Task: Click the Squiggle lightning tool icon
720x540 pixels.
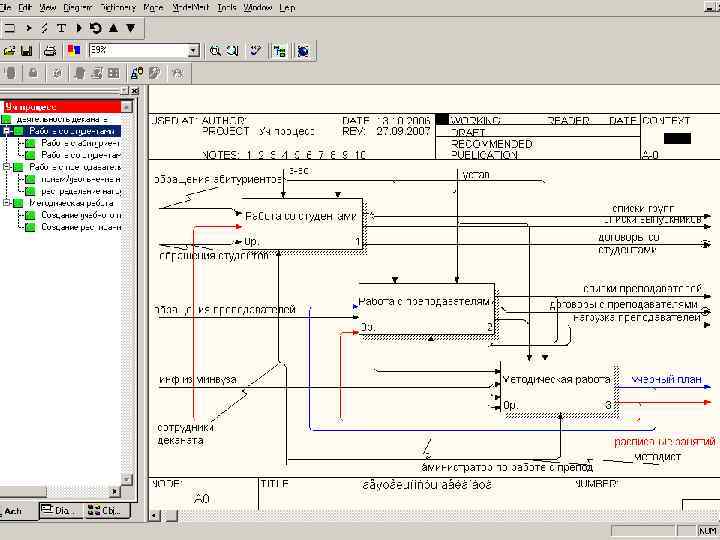Action: [x=45, y=28]
